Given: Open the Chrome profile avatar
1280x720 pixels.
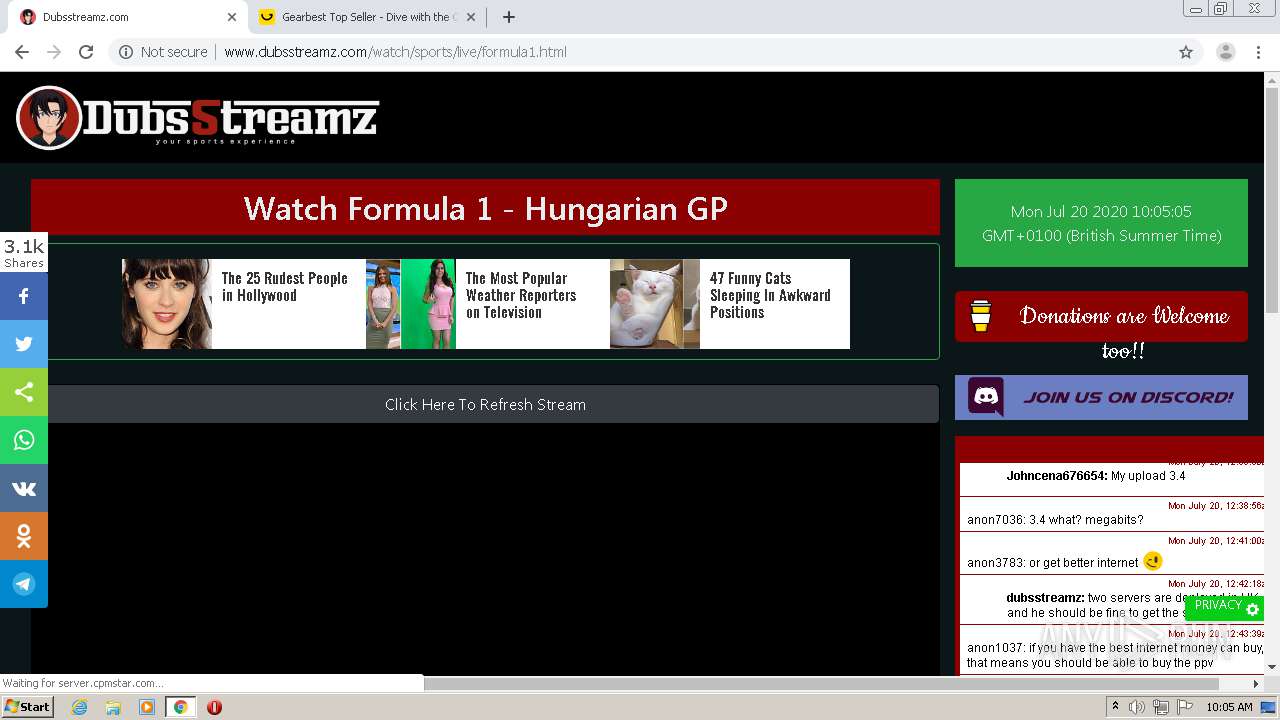Looking at the screenshot, I should click(1225, 52).
